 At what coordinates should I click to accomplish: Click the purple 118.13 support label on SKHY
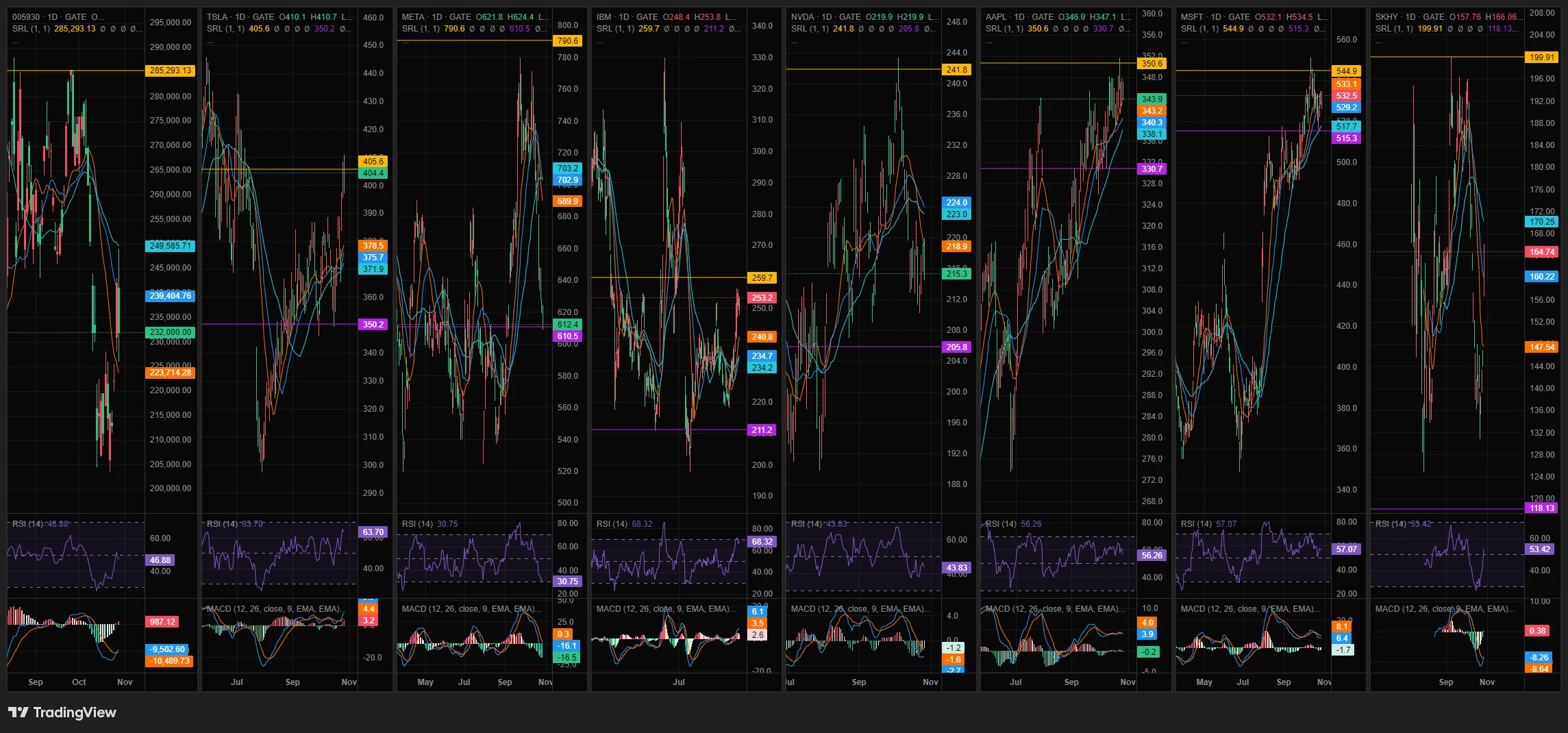point(1542,508)
